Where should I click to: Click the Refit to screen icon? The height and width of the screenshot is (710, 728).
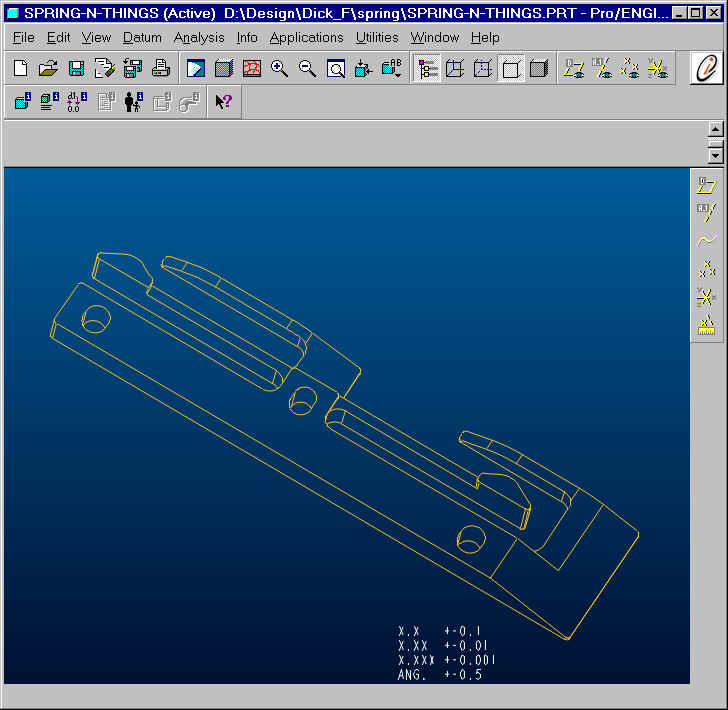coord(336,68)
